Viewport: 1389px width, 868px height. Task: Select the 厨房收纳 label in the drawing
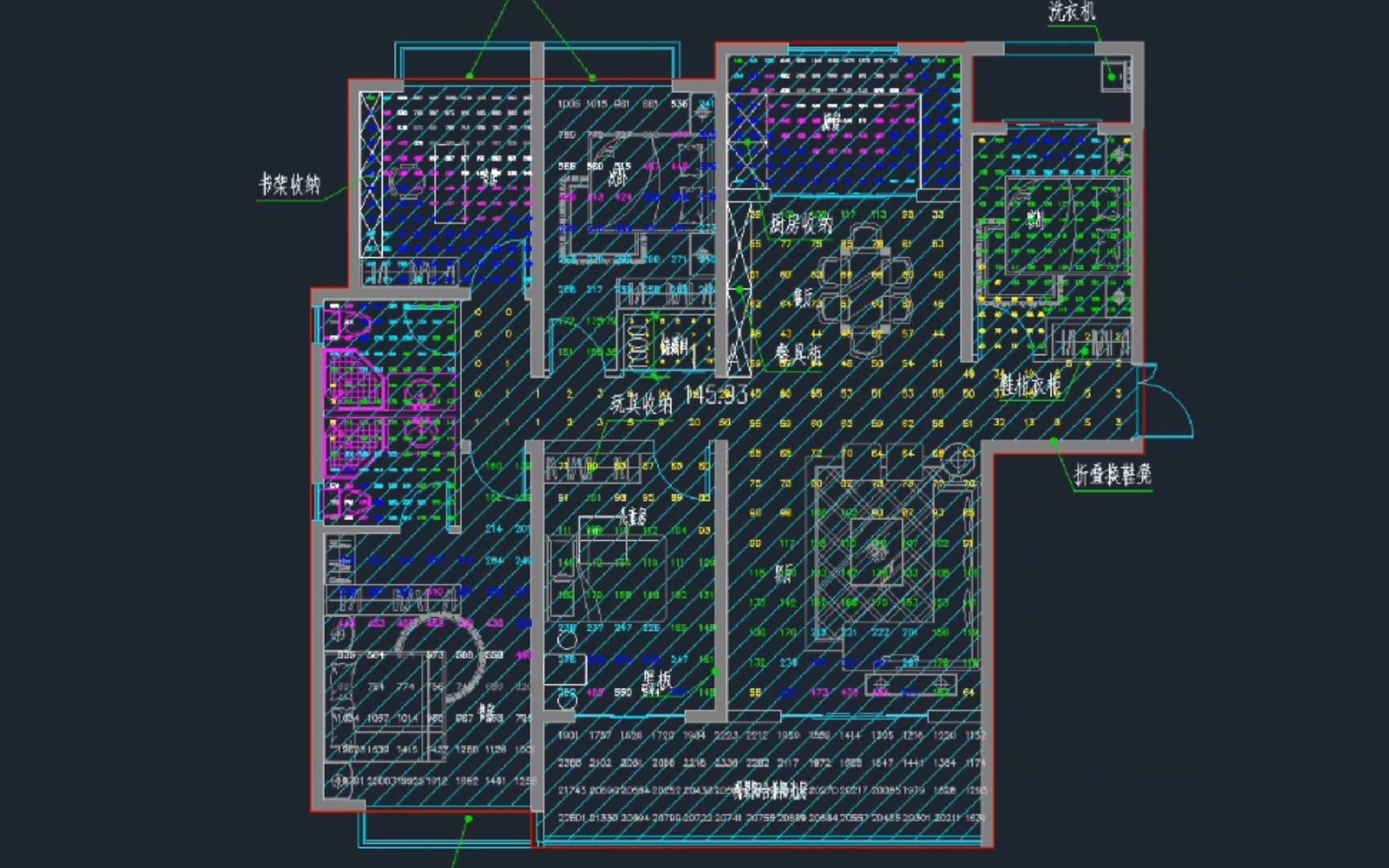[801, 223]
